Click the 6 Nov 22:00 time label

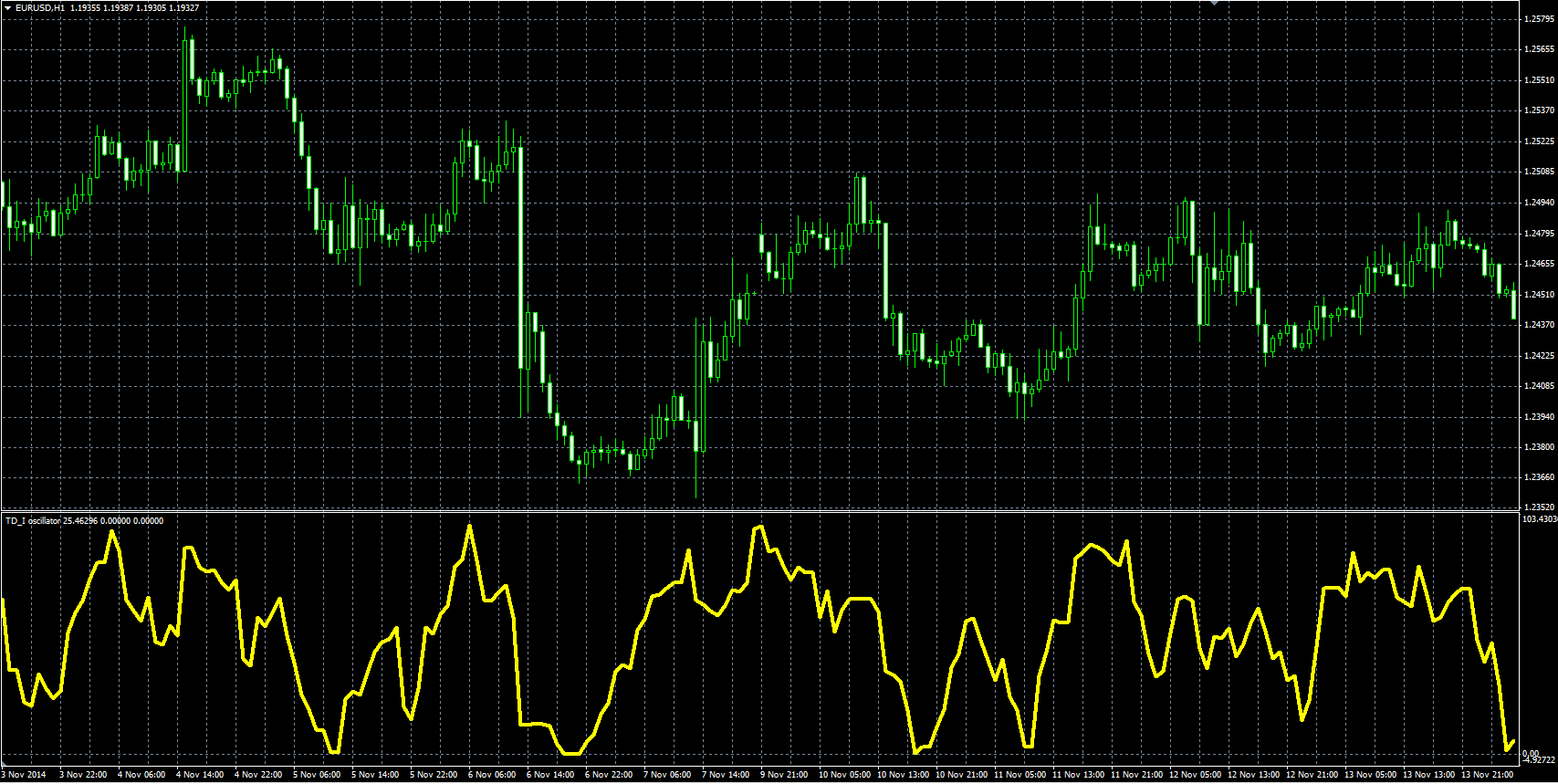[609, 775]
